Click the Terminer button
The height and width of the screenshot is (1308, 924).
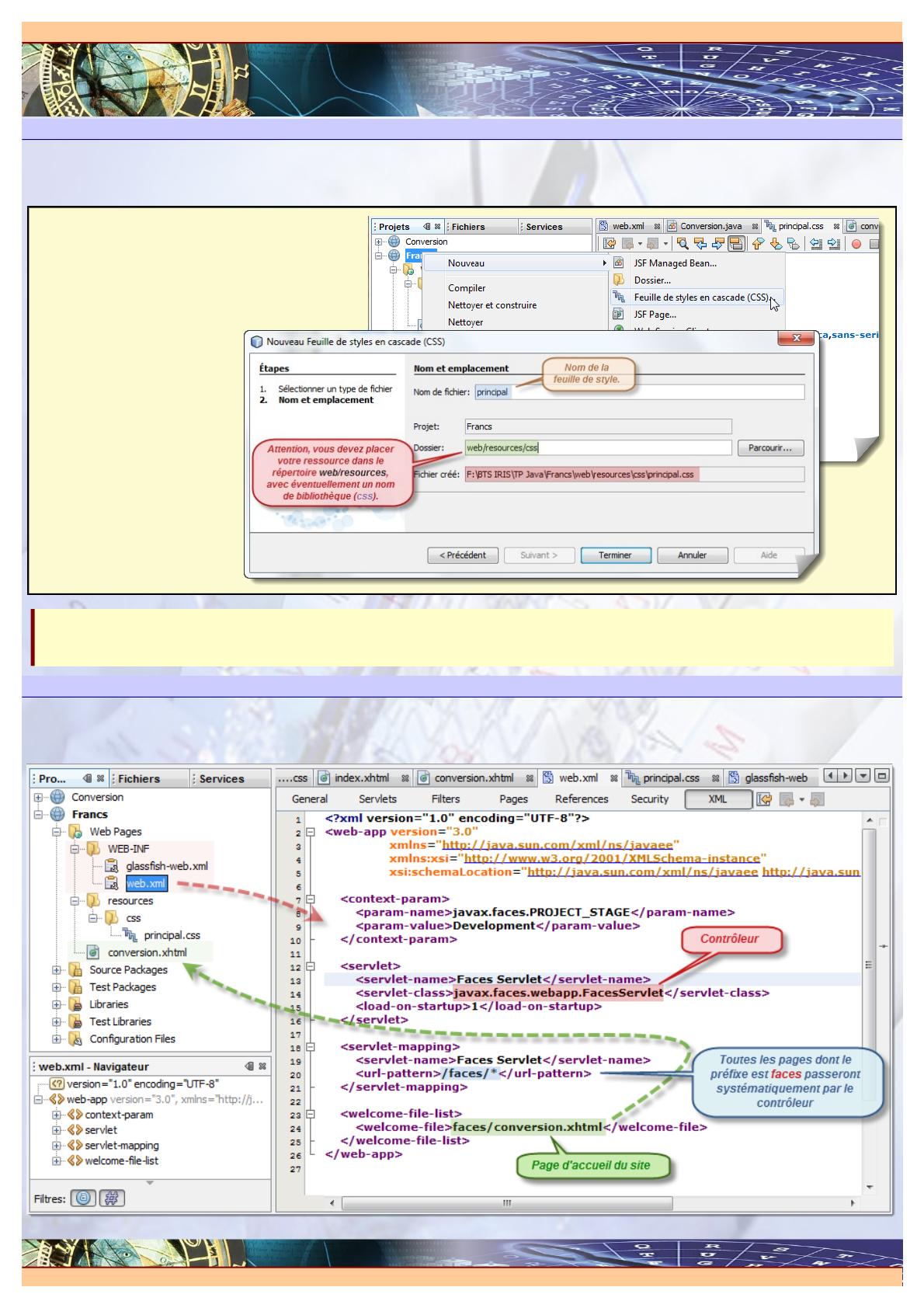coord(614,555)
